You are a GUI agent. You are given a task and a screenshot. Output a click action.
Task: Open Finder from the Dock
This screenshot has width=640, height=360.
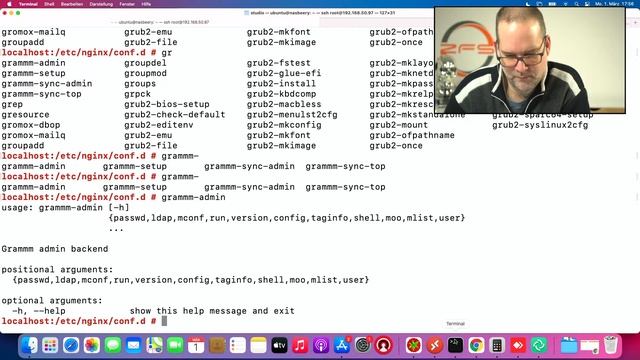(x=29, y=345)
